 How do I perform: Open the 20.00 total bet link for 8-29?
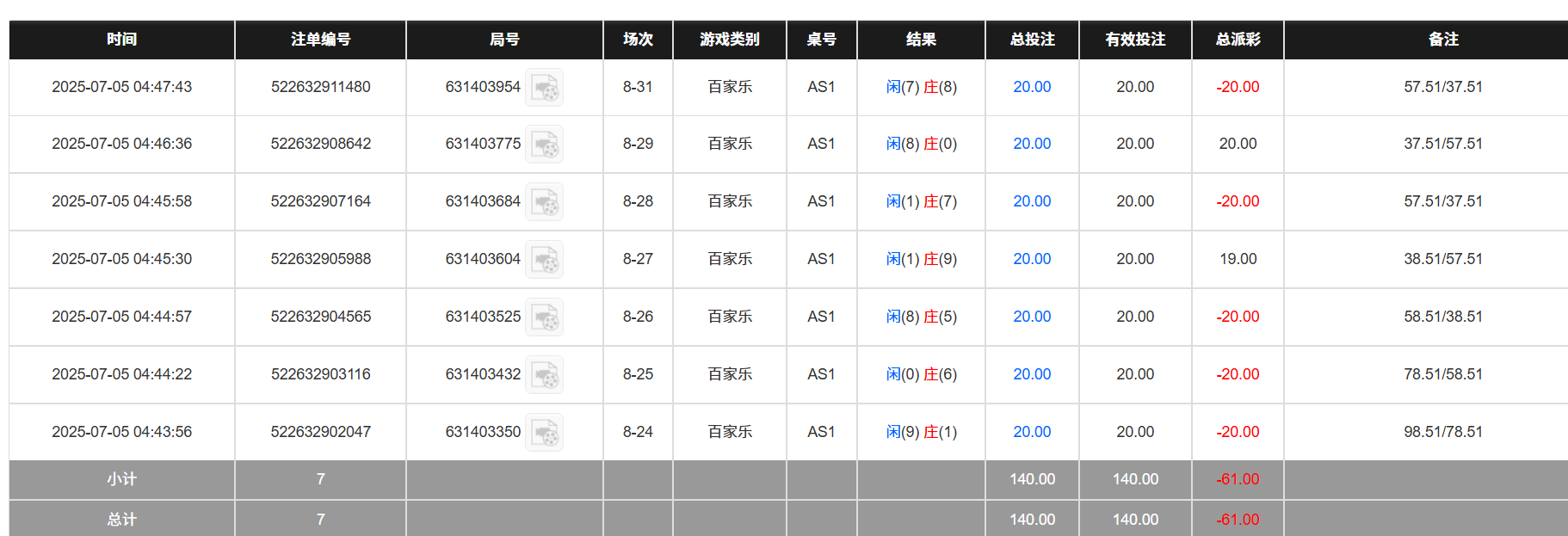tap(1031, 144)
